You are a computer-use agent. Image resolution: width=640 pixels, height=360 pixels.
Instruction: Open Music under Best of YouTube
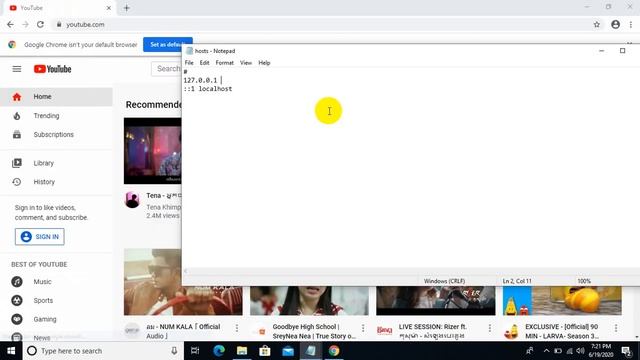click(x=56, y=282)
